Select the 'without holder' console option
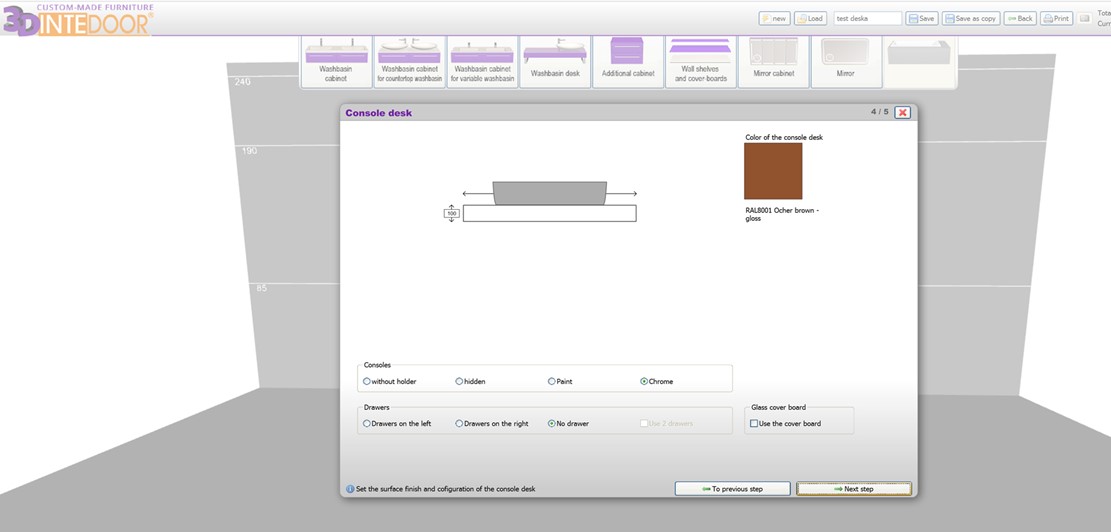Screen dimensions: 1111x532 click(367, 381)
